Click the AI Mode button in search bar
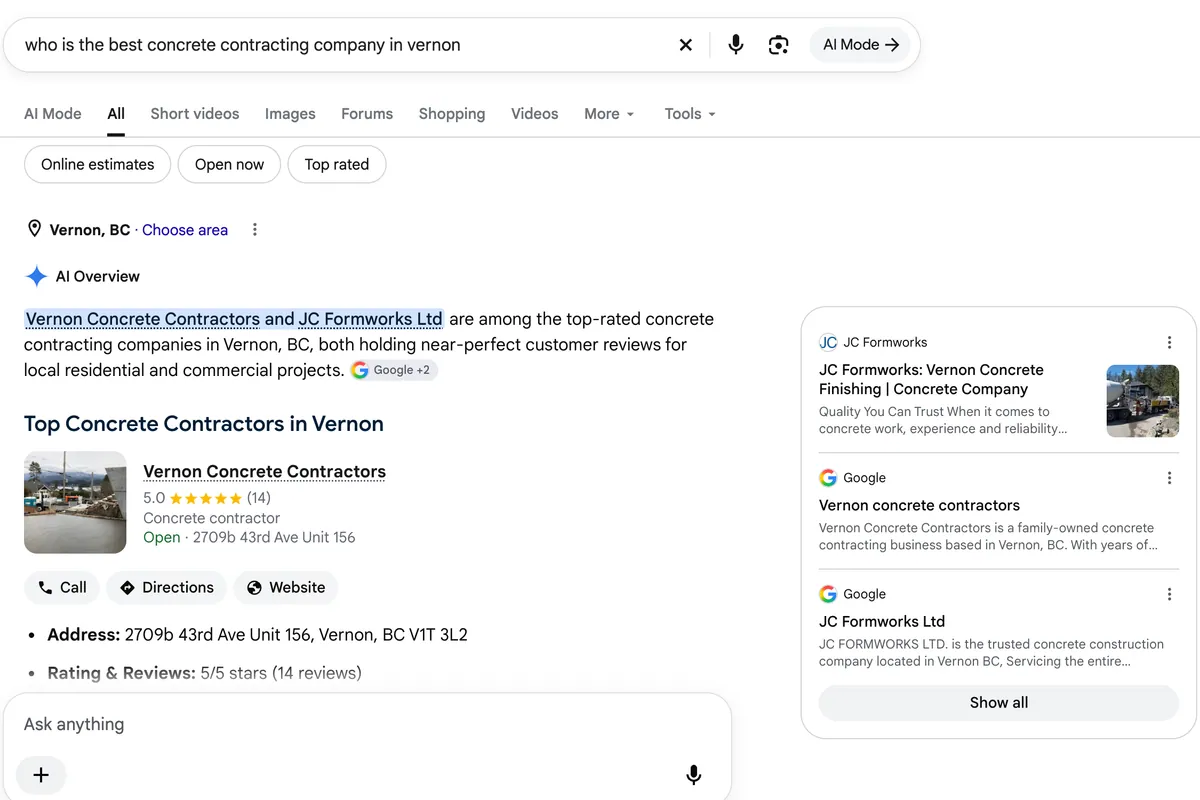 (860, 45)
